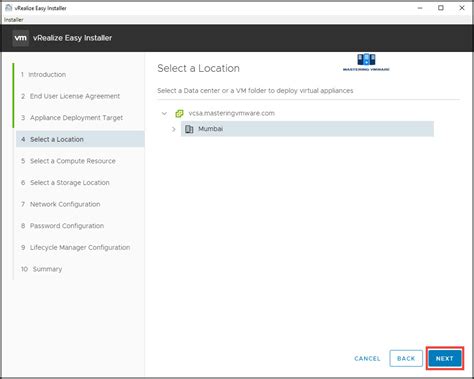The height and width of the screenshot is (379, 474).
Task: Select the Mumbai datacenter row
Action: tap(307, 129)
